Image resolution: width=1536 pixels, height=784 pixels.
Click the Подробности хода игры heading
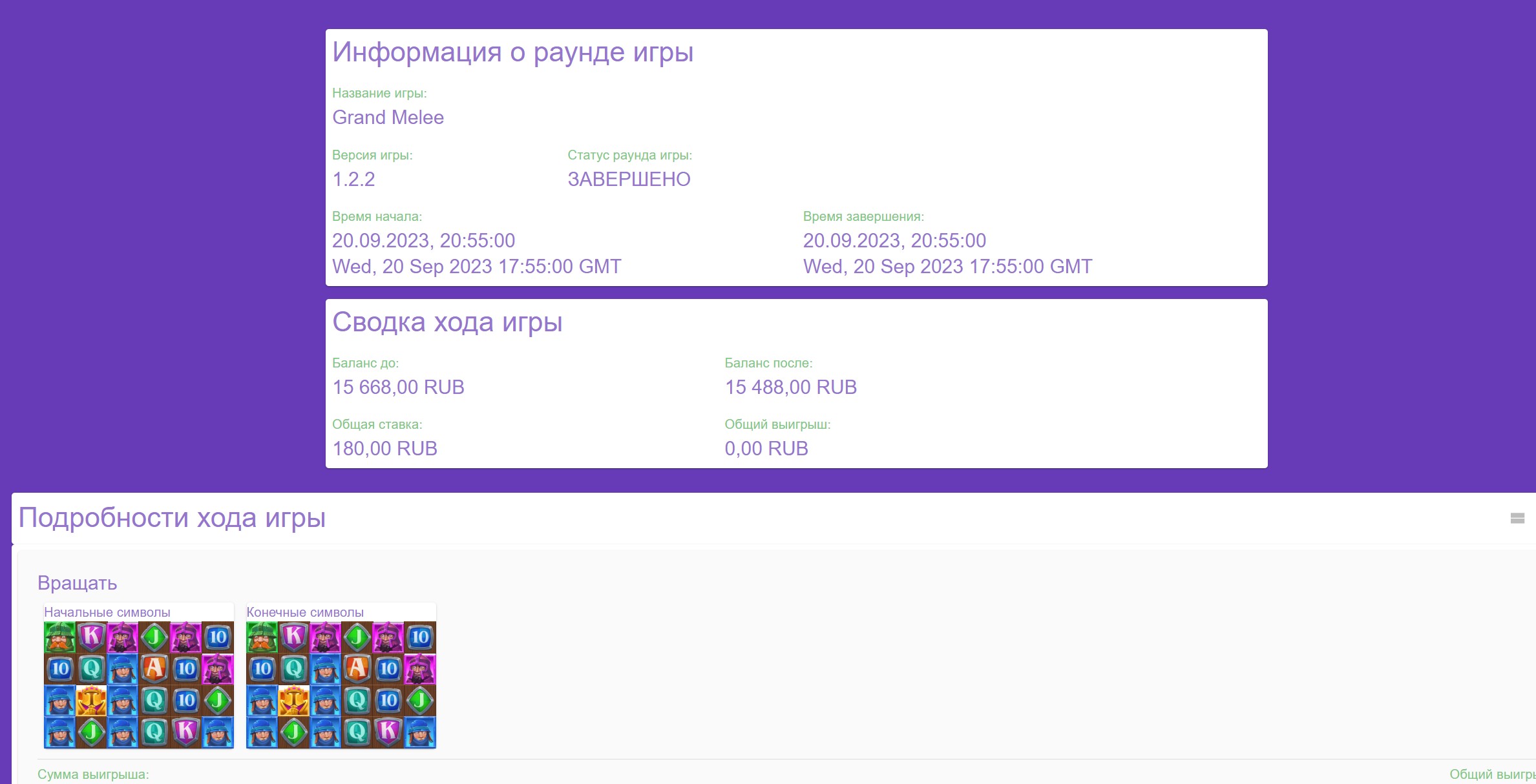coord(172,517)
